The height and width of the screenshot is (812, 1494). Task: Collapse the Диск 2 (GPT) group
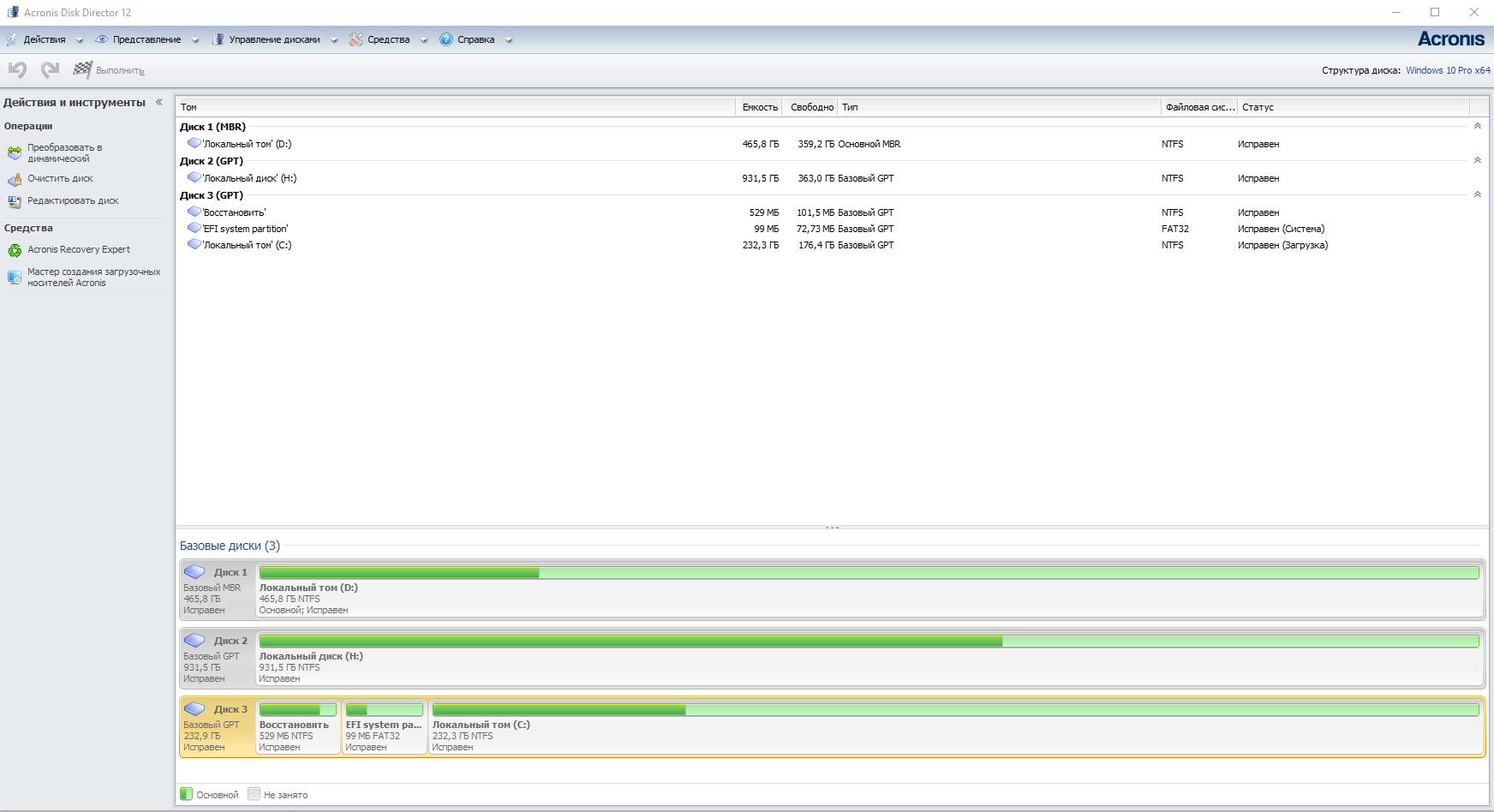(1478, 160)
